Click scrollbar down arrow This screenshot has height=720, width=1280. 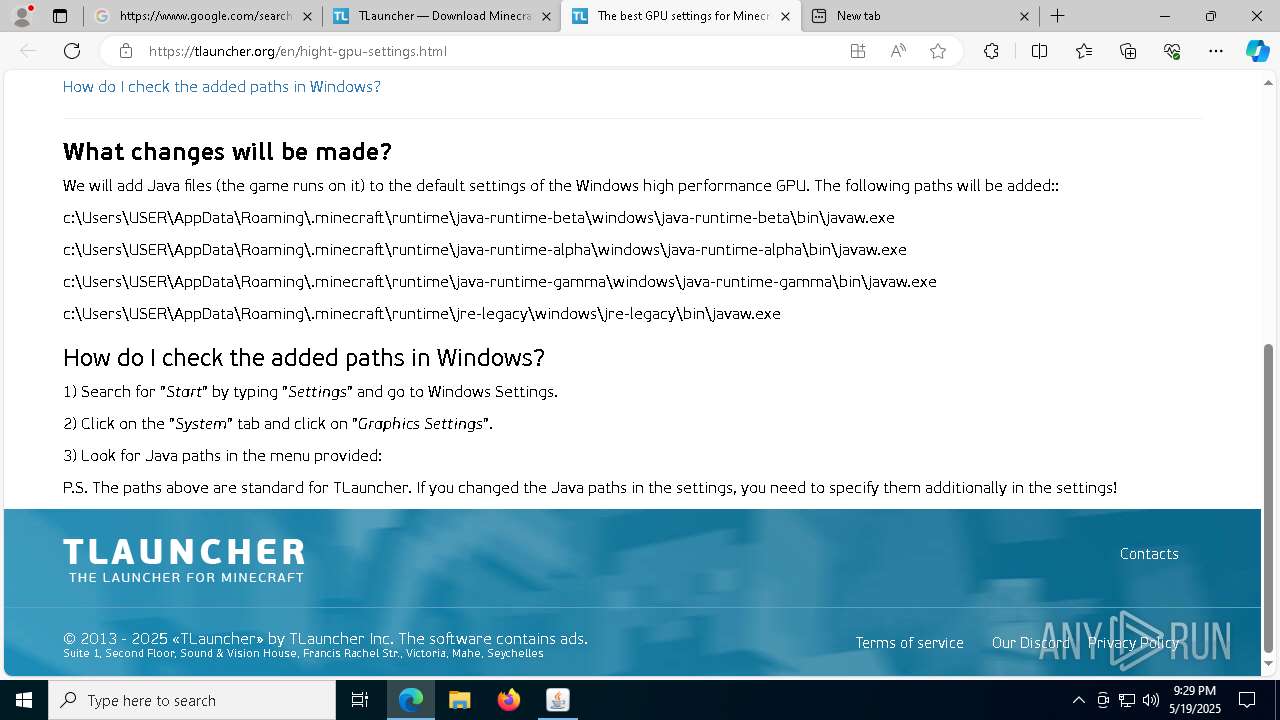click(x=1269, y=664)
